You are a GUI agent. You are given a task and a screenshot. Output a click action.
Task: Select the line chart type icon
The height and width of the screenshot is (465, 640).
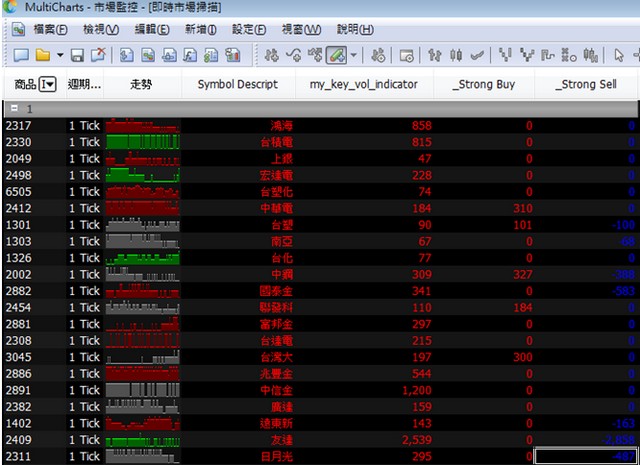[x=477, y=55]
